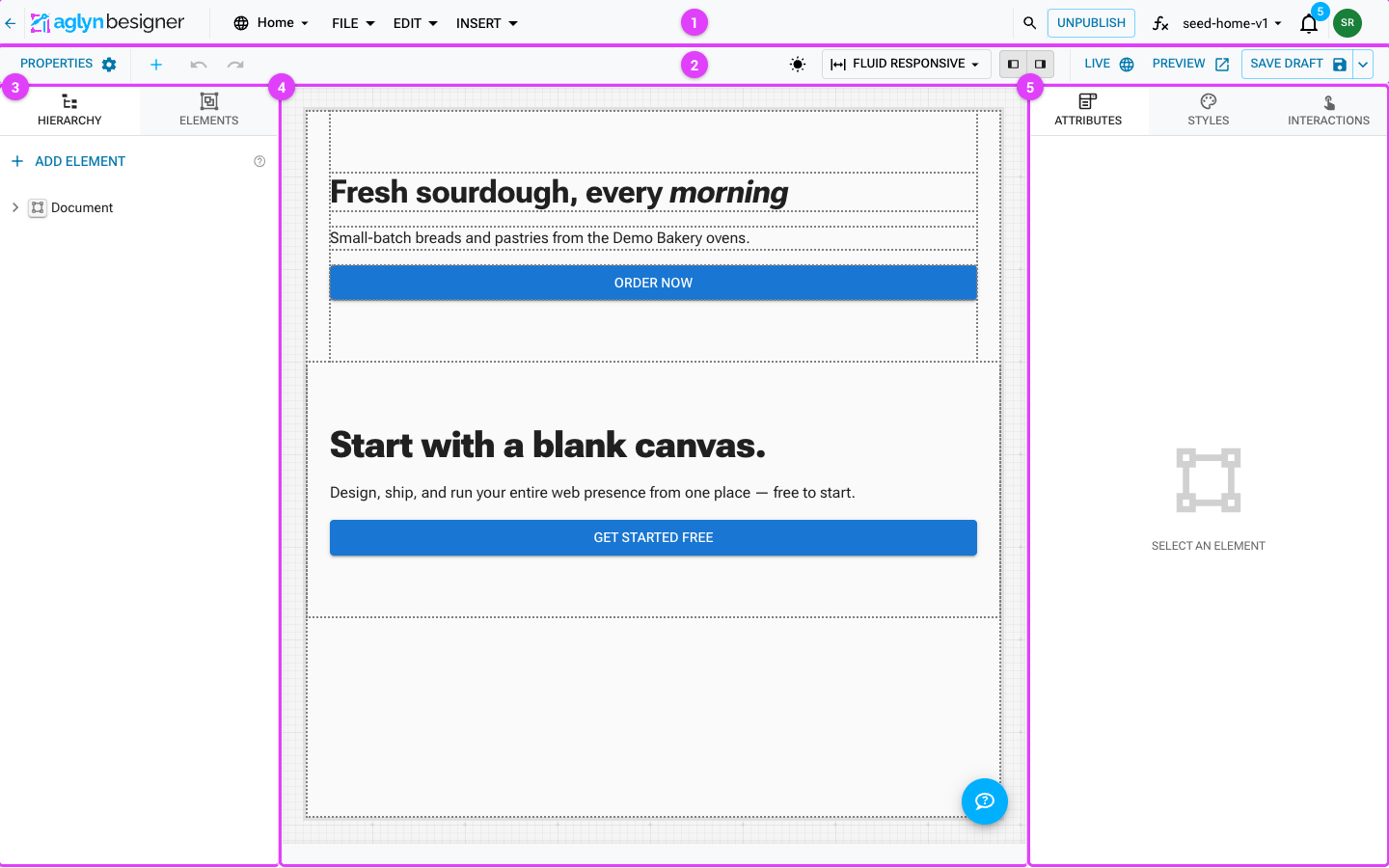Screen dimensions: 1389x868
Task: Open the Properties settings
Action: 68,65
